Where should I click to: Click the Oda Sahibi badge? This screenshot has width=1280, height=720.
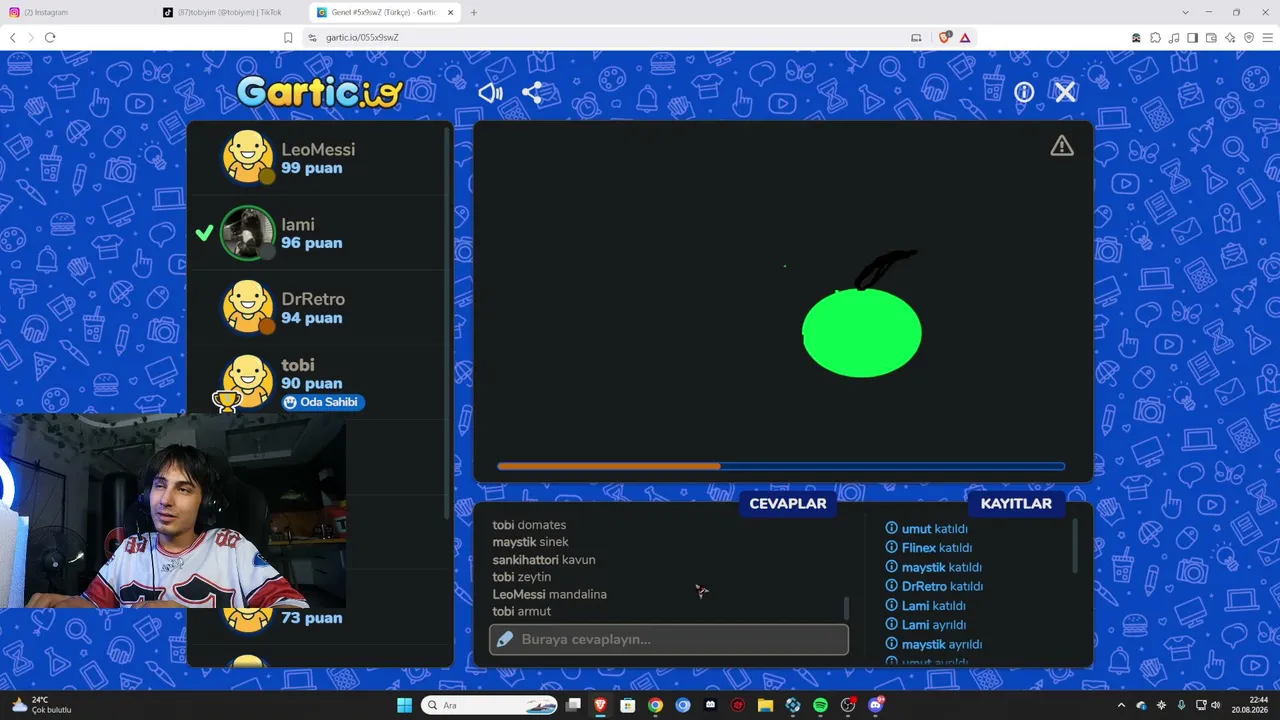click(321, 402)
